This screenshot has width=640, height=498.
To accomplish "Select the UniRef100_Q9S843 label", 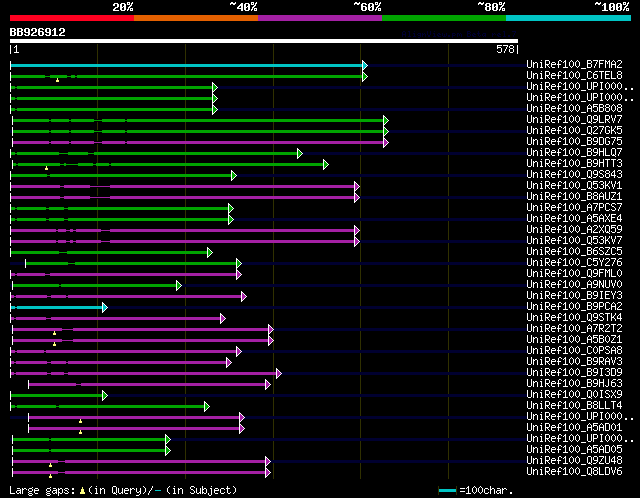I will 574,175.
